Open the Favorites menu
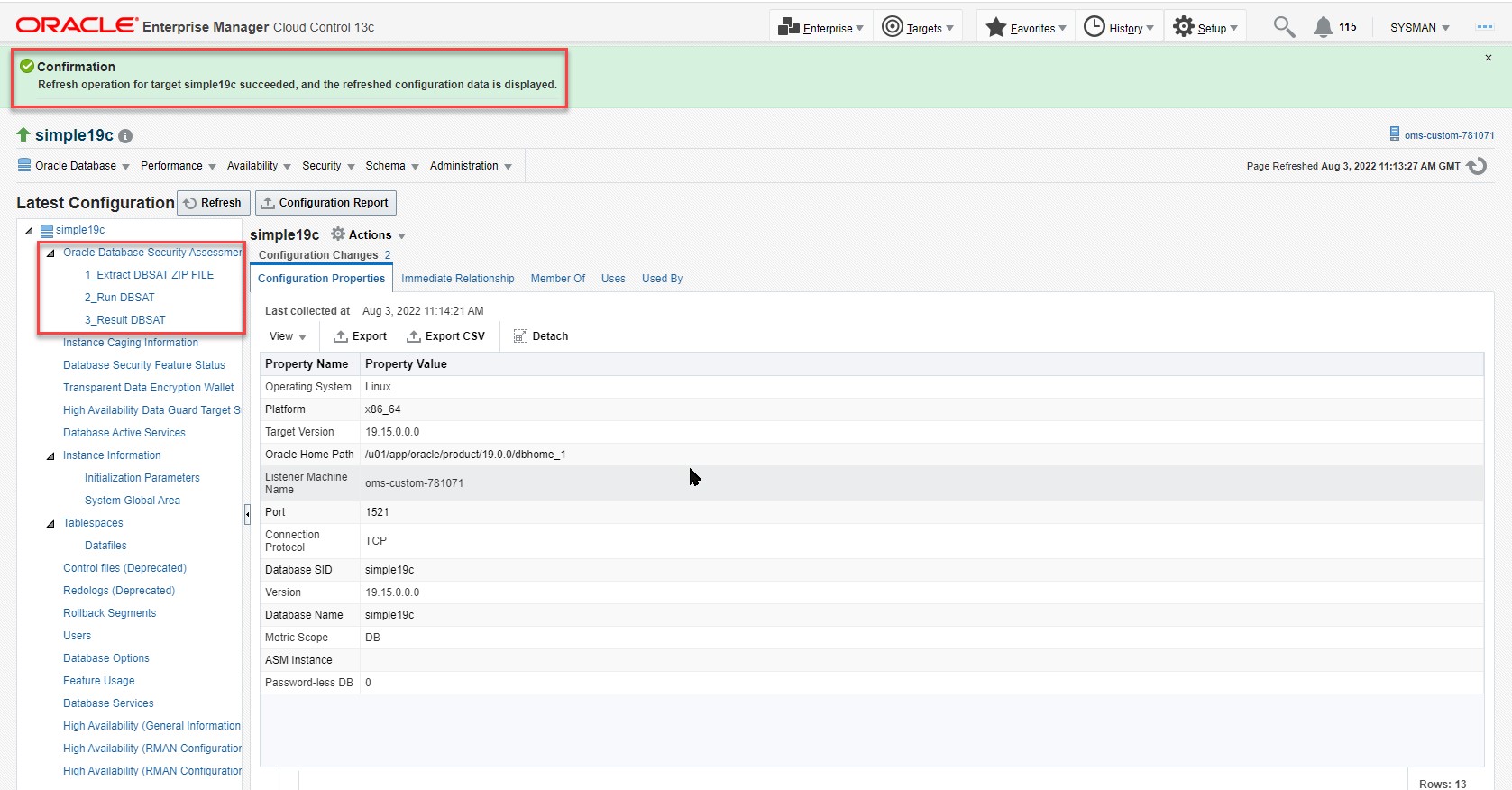This screenshot has height=790, width=1512. coord(1026,27)
